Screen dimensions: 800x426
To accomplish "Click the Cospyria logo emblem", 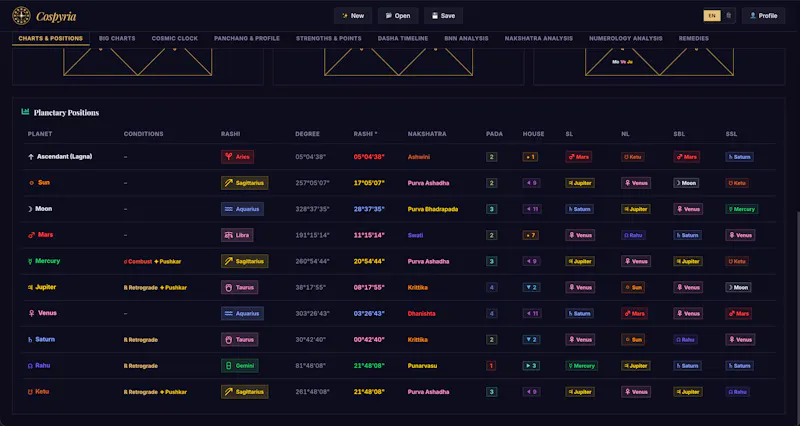I will tap(21, 16).
